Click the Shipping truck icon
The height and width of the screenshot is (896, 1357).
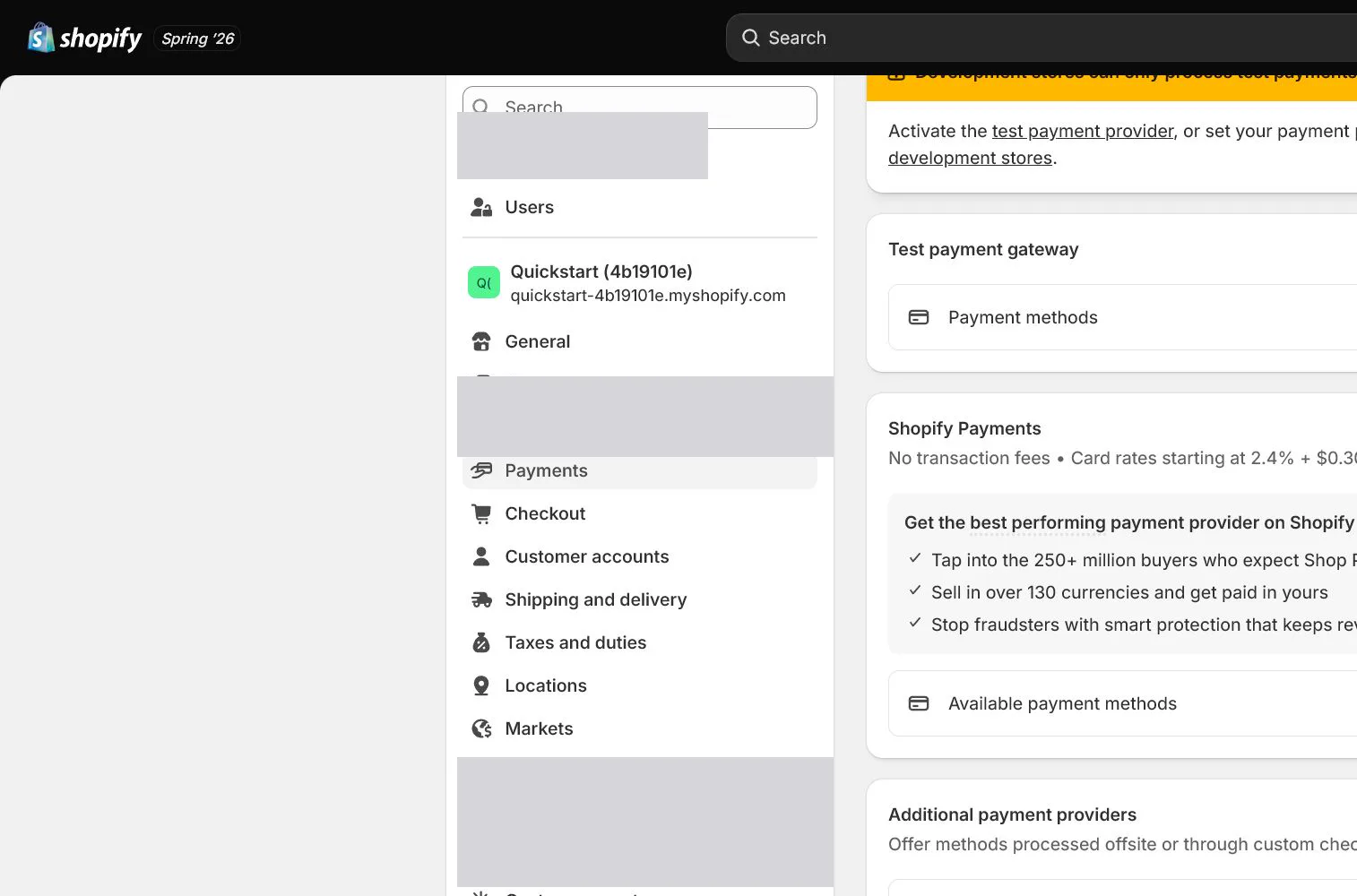pyautogui.click(x=481, y=599)
